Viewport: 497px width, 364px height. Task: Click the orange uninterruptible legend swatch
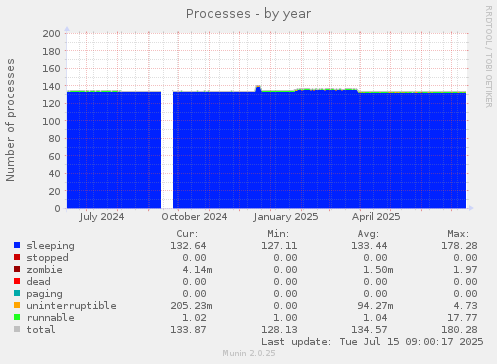(17, 305)
